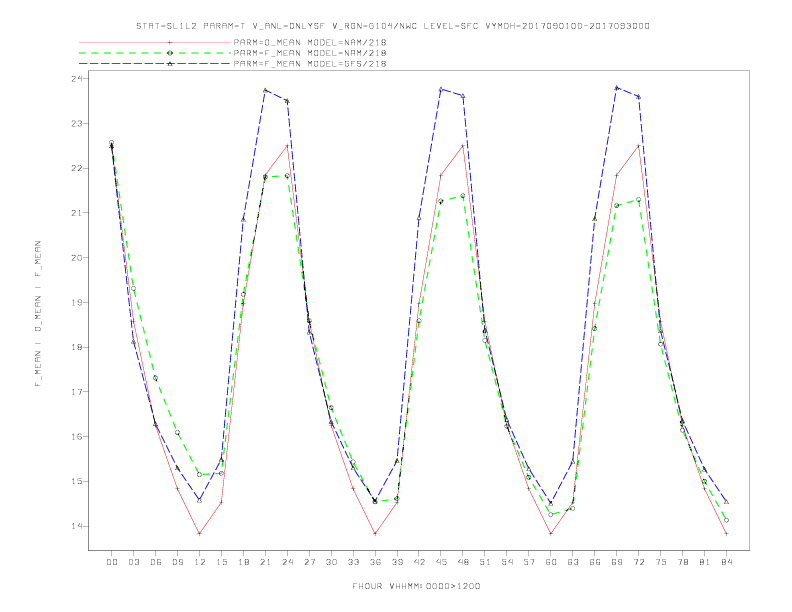Click x-axis forecast hour label 36

(x=375, y=562)
